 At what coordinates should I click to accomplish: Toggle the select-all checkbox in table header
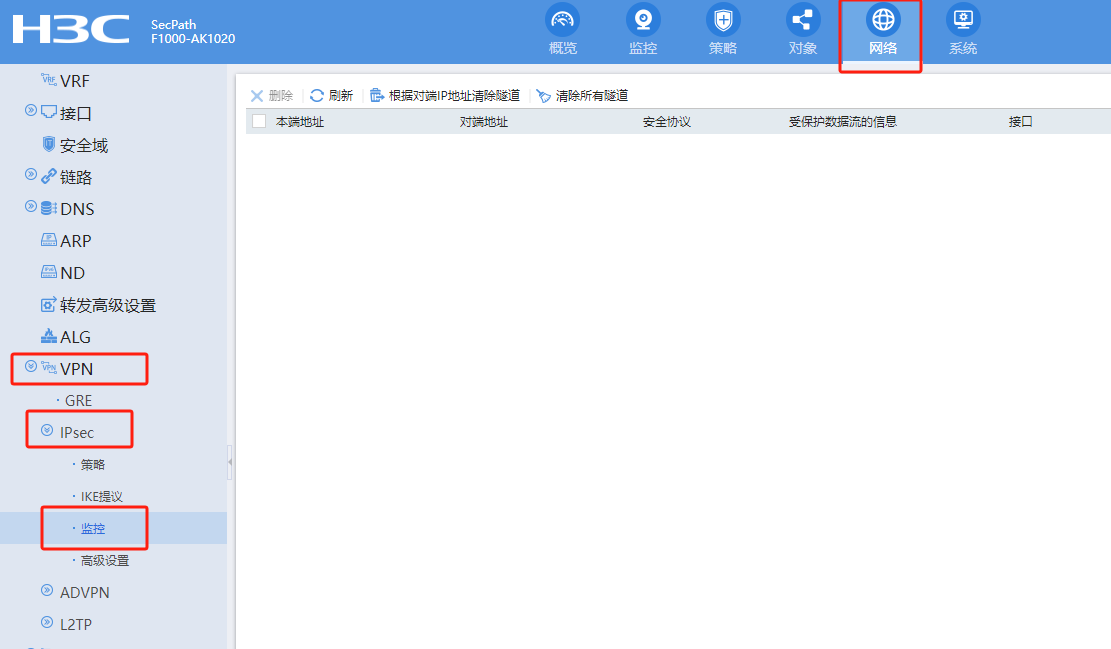(x=259, y=121)
